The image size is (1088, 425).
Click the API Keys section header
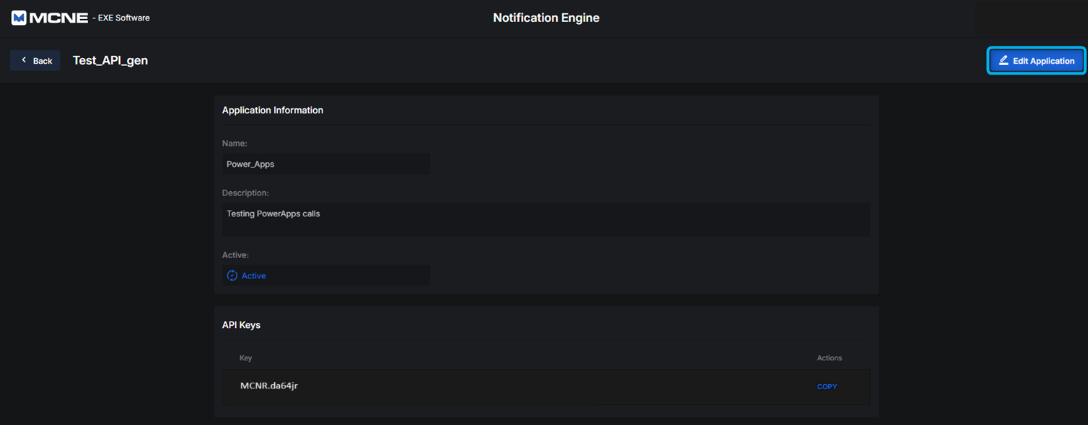(x=241, y=325)
